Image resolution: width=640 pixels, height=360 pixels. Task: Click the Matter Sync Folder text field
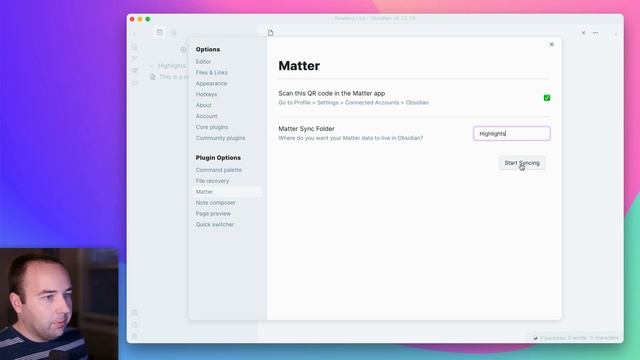[x=511, y=133]
